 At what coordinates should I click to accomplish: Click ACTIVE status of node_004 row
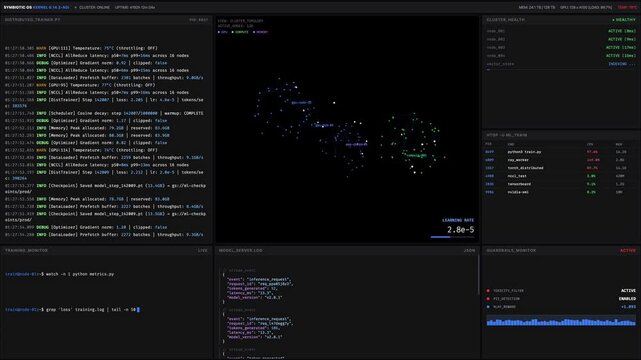point(621,56)
